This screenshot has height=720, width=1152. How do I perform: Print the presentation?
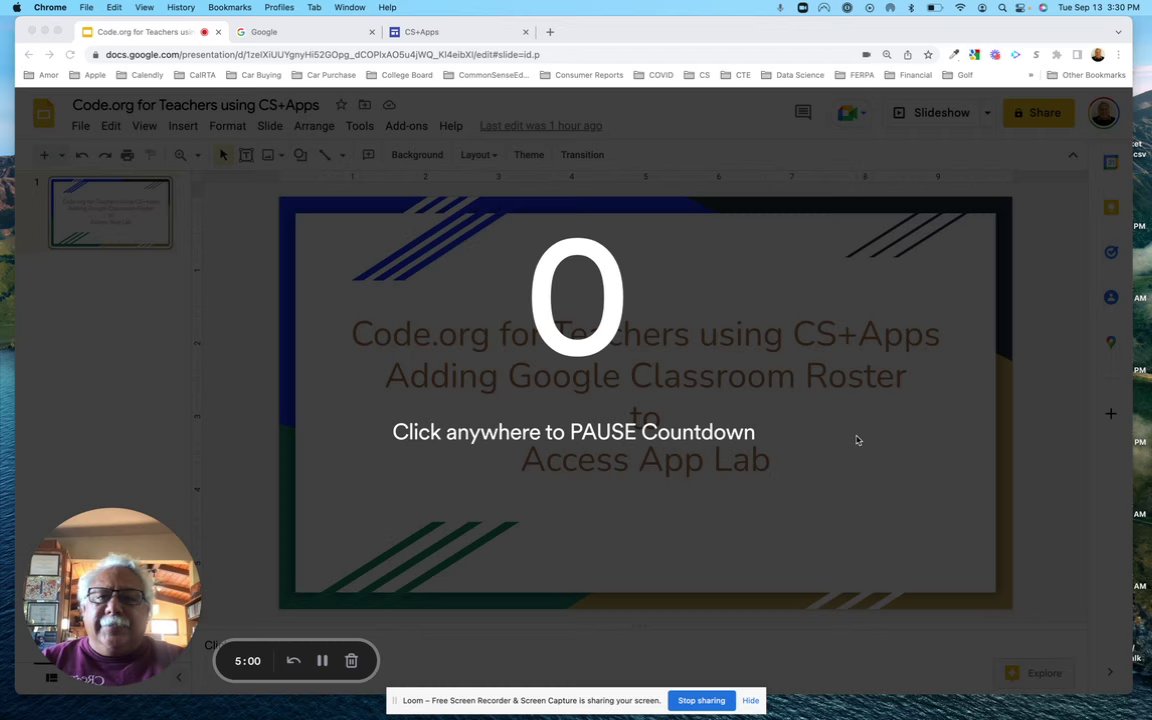pyautogui.click(x=128, y=155)
